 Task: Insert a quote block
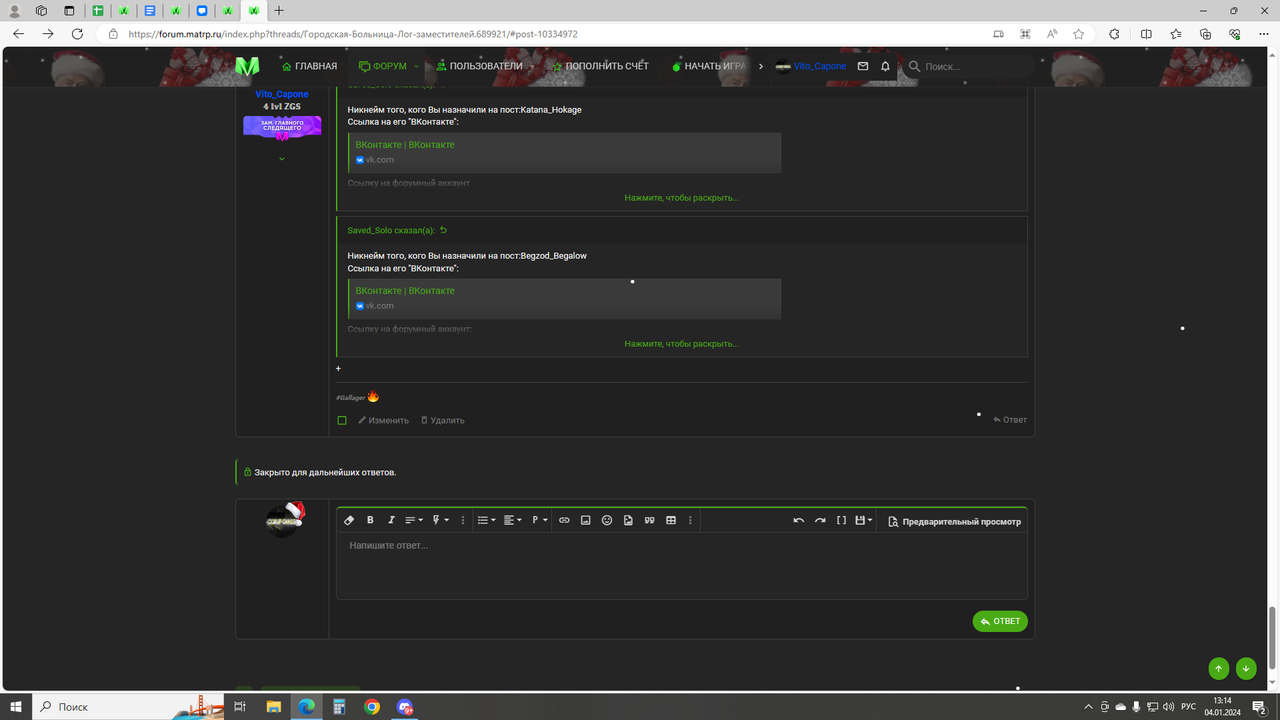649,520
